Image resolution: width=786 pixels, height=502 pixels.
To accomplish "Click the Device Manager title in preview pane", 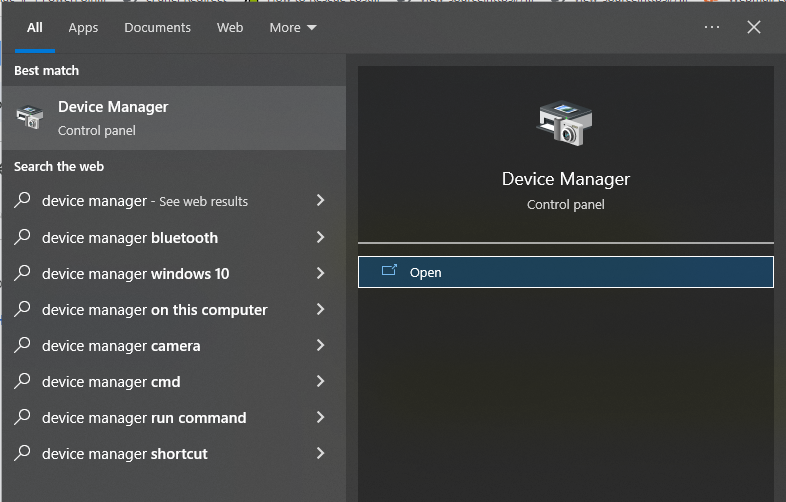I will (565, 179).
